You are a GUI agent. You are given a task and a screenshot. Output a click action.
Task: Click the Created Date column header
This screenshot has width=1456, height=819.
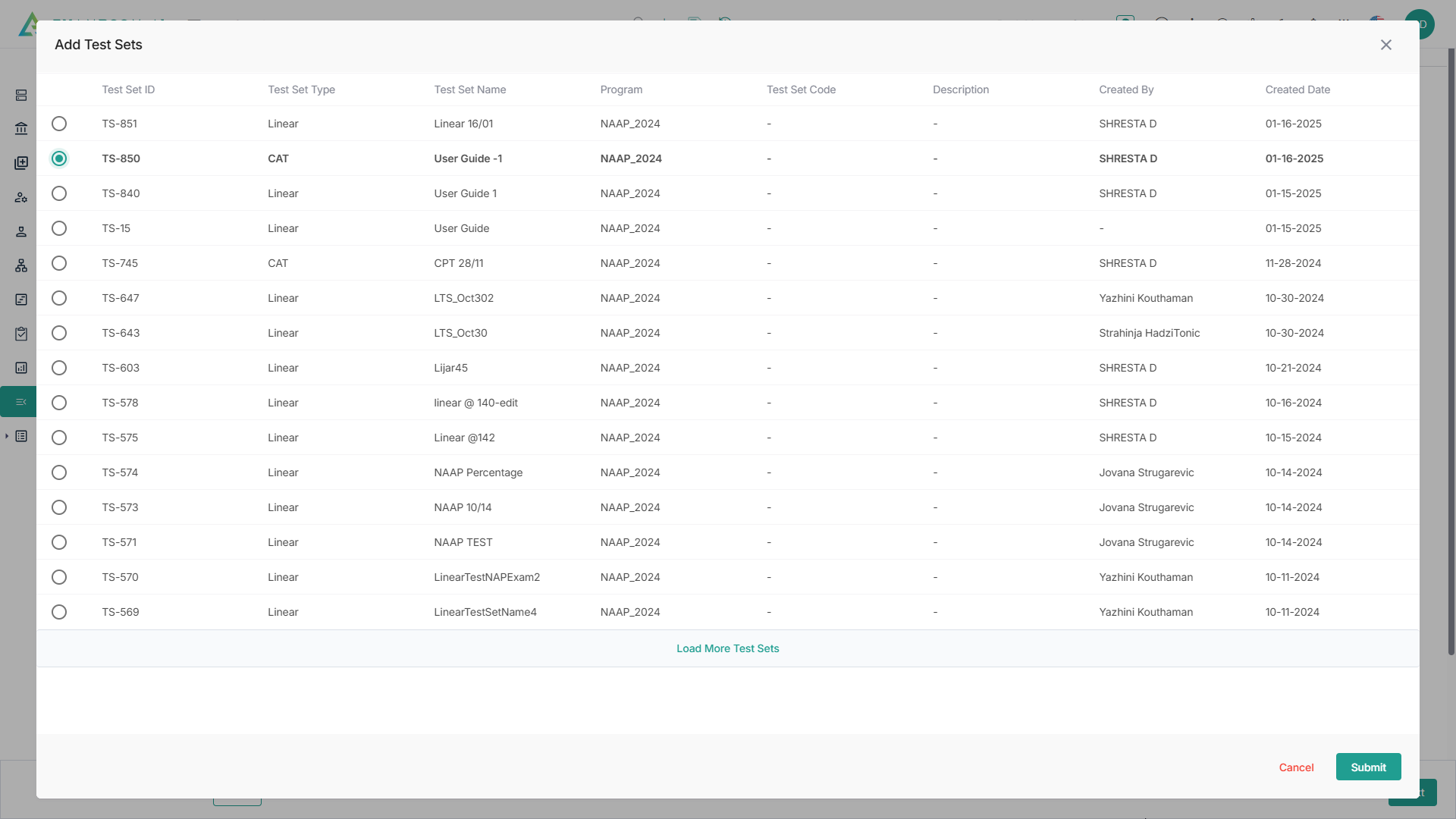(1297, 89)
